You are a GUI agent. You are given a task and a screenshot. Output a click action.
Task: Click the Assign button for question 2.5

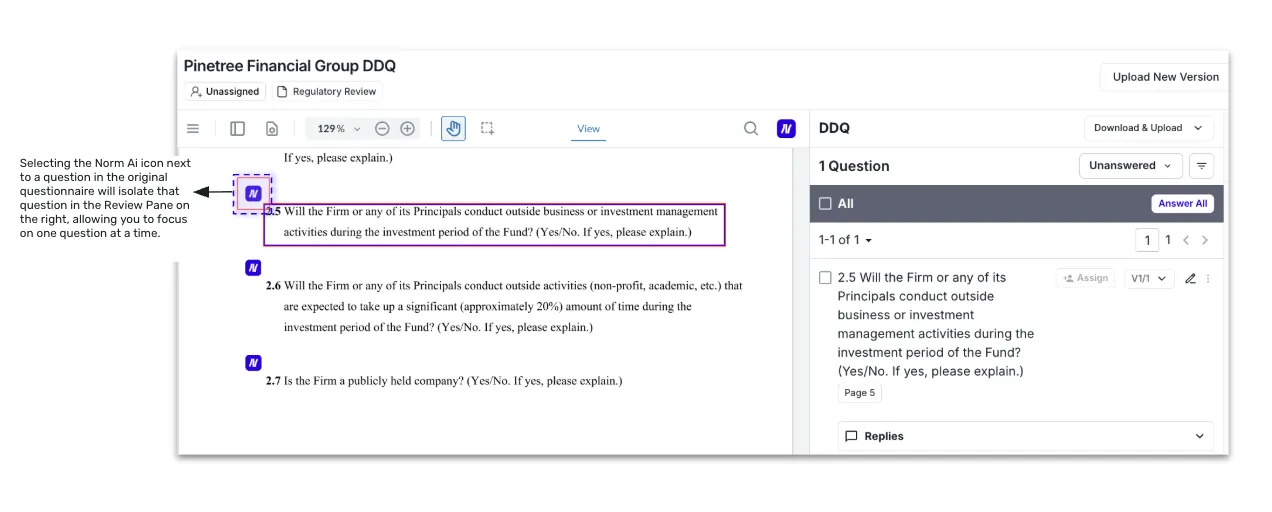point(1086,278)
